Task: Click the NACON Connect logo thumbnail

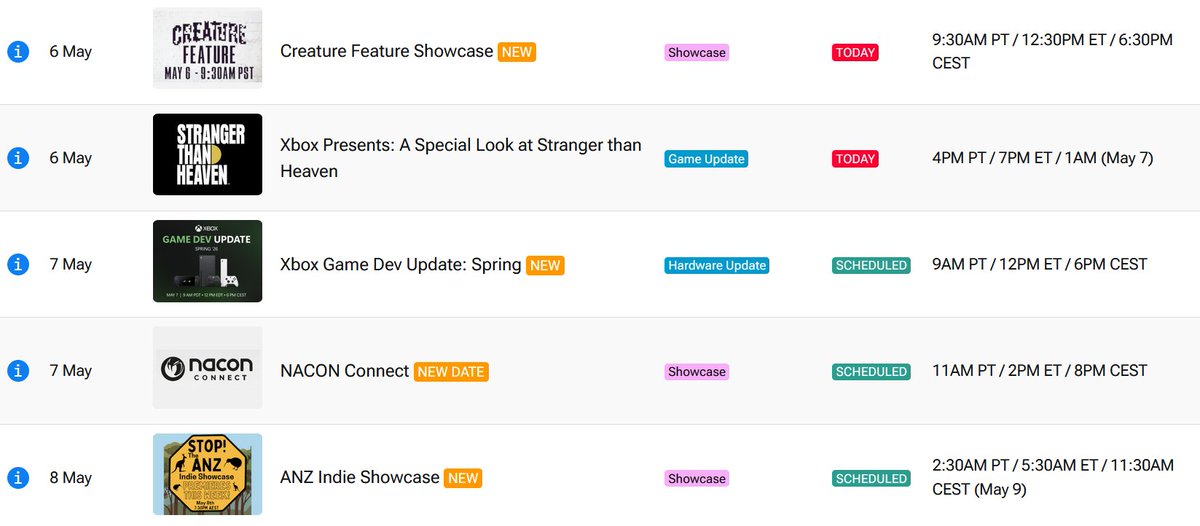Action: (208, 367)
